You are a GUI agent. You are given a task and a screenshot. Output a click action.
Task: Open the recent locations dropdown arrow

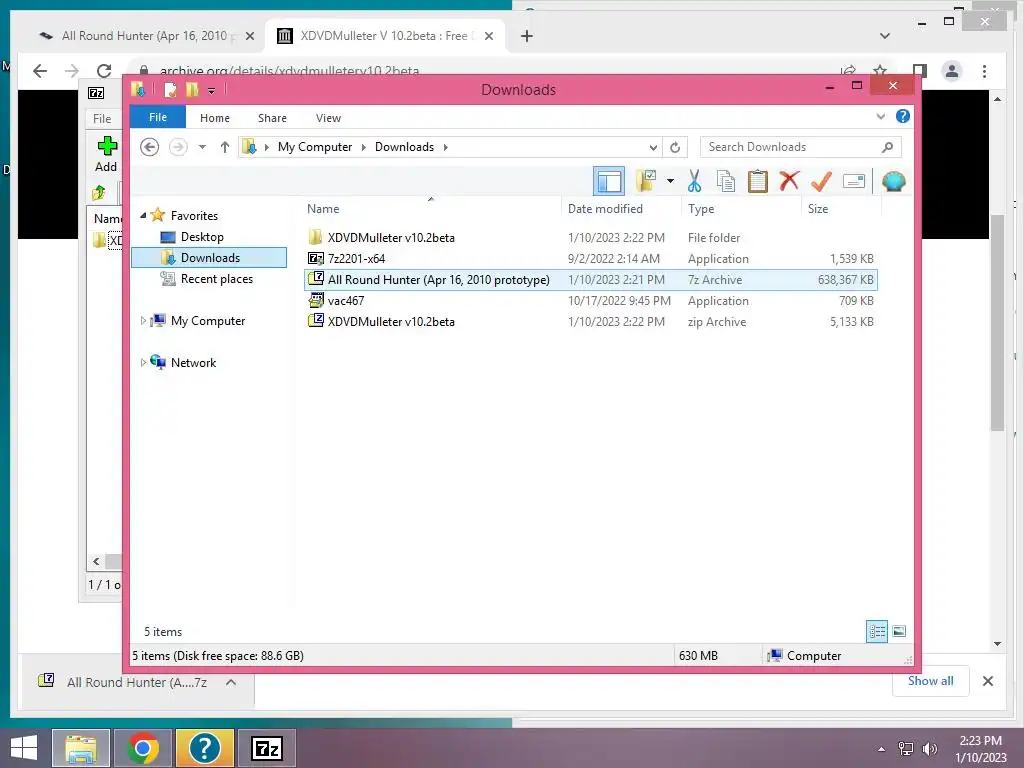pos(202,147)
